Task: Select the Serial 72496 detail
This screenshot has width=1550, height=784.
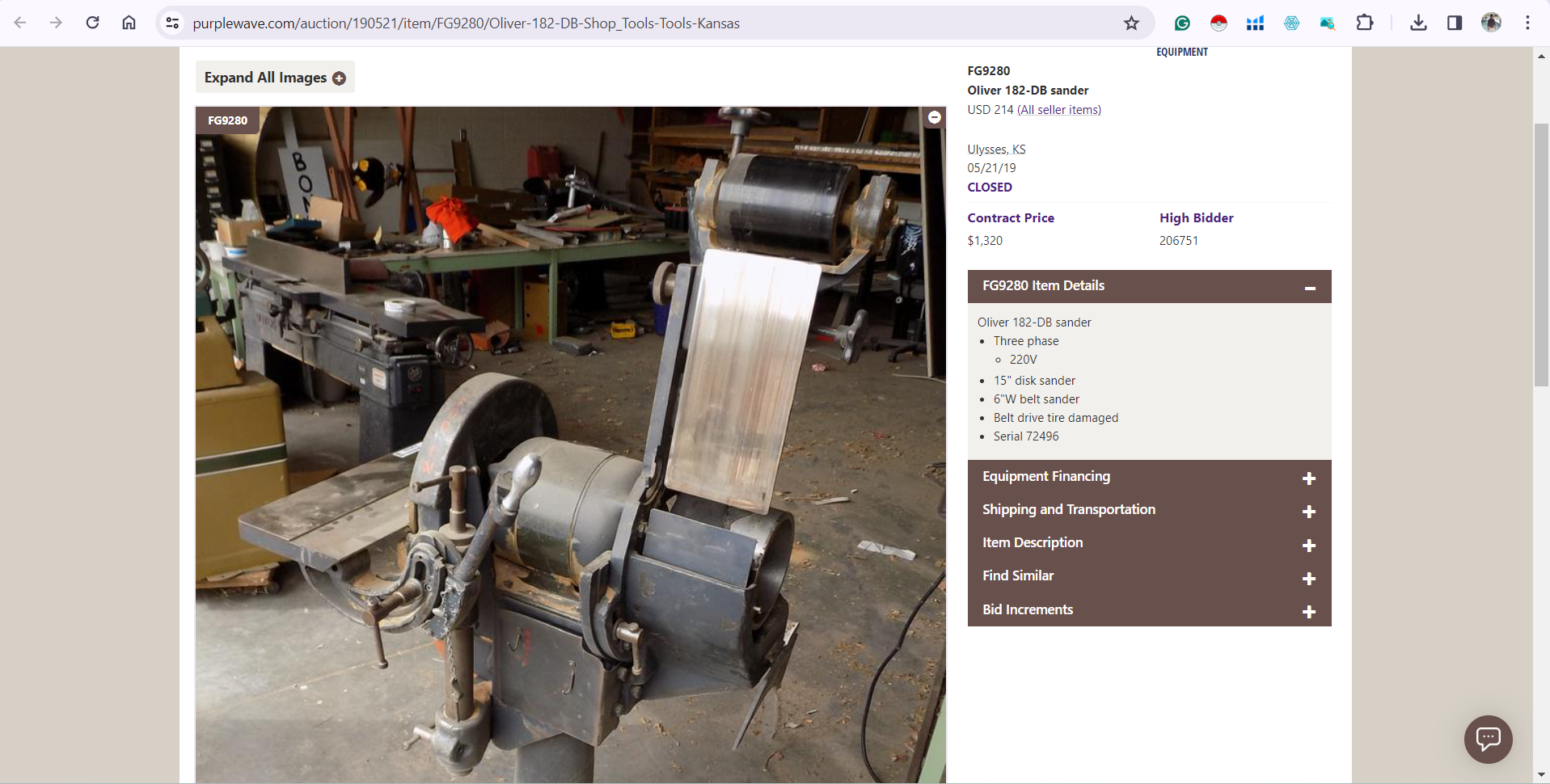Action: point(1026,436)
